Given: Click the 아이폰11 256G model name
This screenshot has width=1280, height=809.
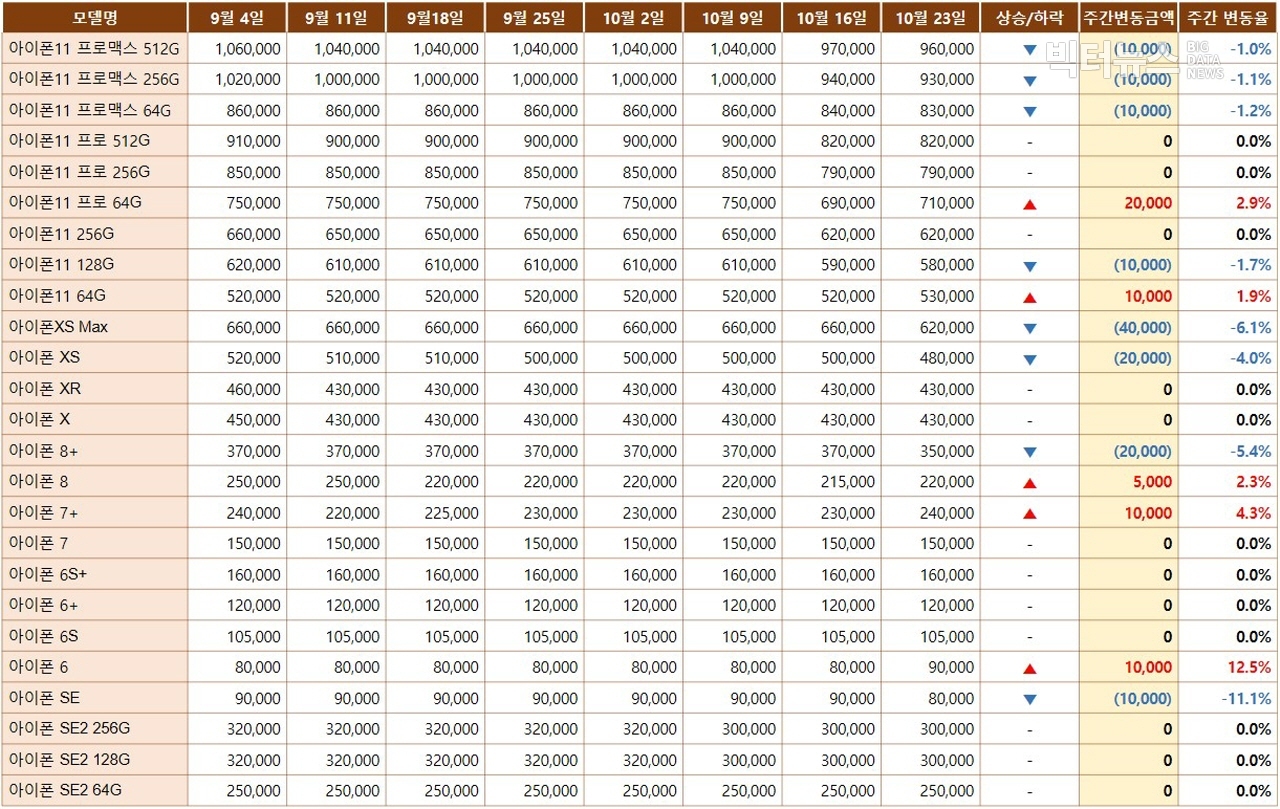Looking at the screenshot, I should tap(61, 234).
